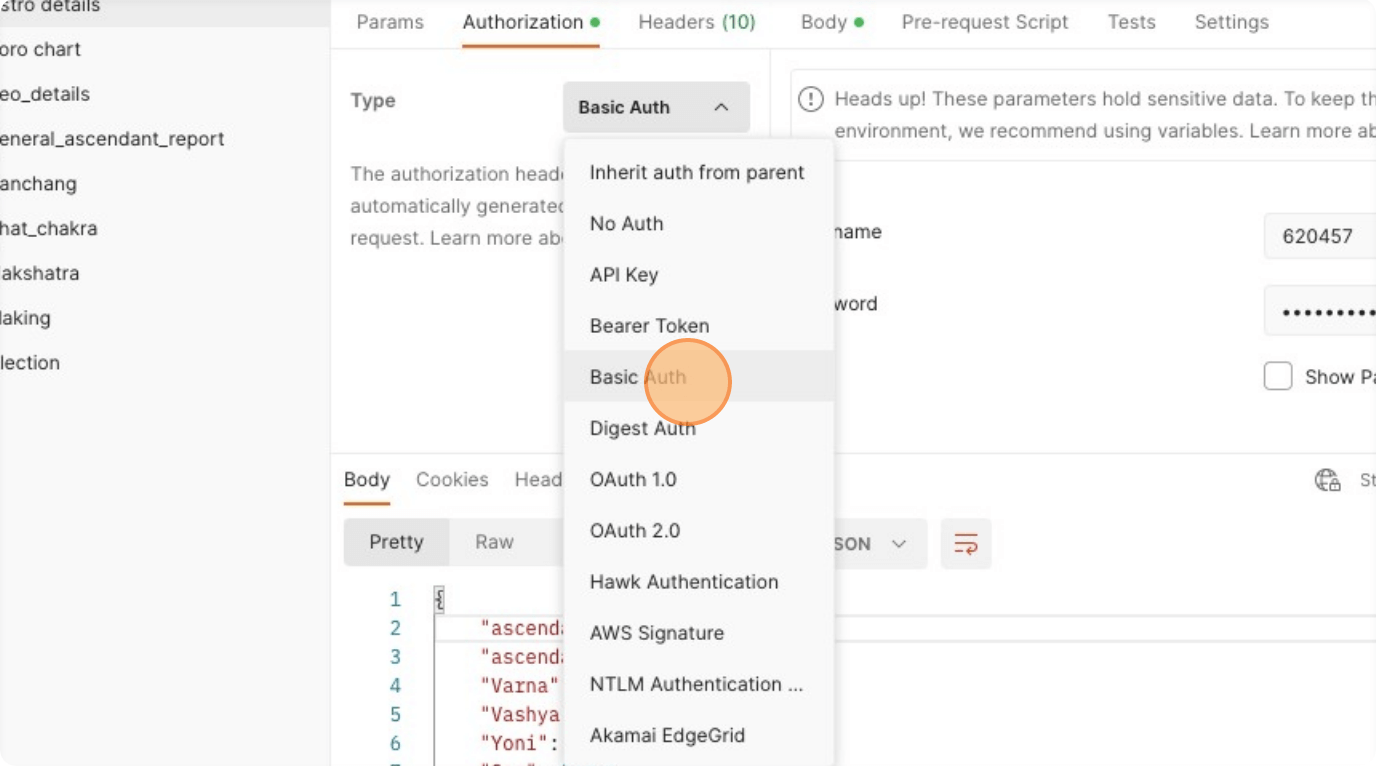Select Inherit auth from parent
The height and width of the screenshot is (778, 1382).
(696, 172)
